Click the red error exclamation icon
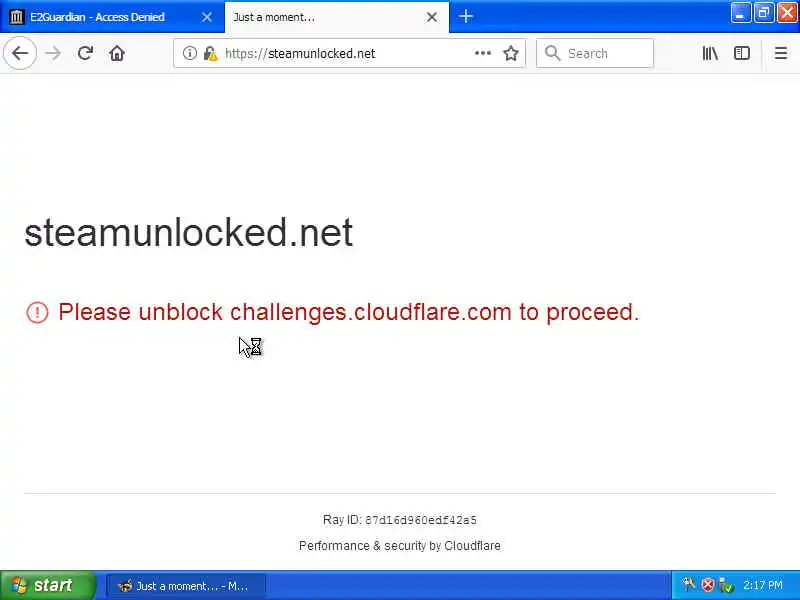The width and height of the screenshot is (800, 600). tap(37, 312)
